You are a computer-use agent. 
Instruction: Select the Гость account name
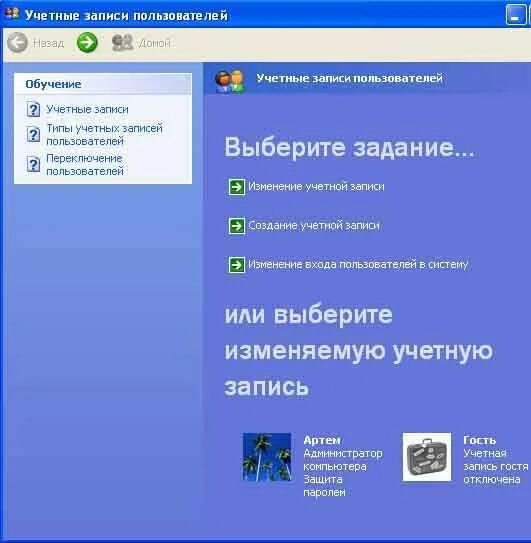(x=479, y=440)
